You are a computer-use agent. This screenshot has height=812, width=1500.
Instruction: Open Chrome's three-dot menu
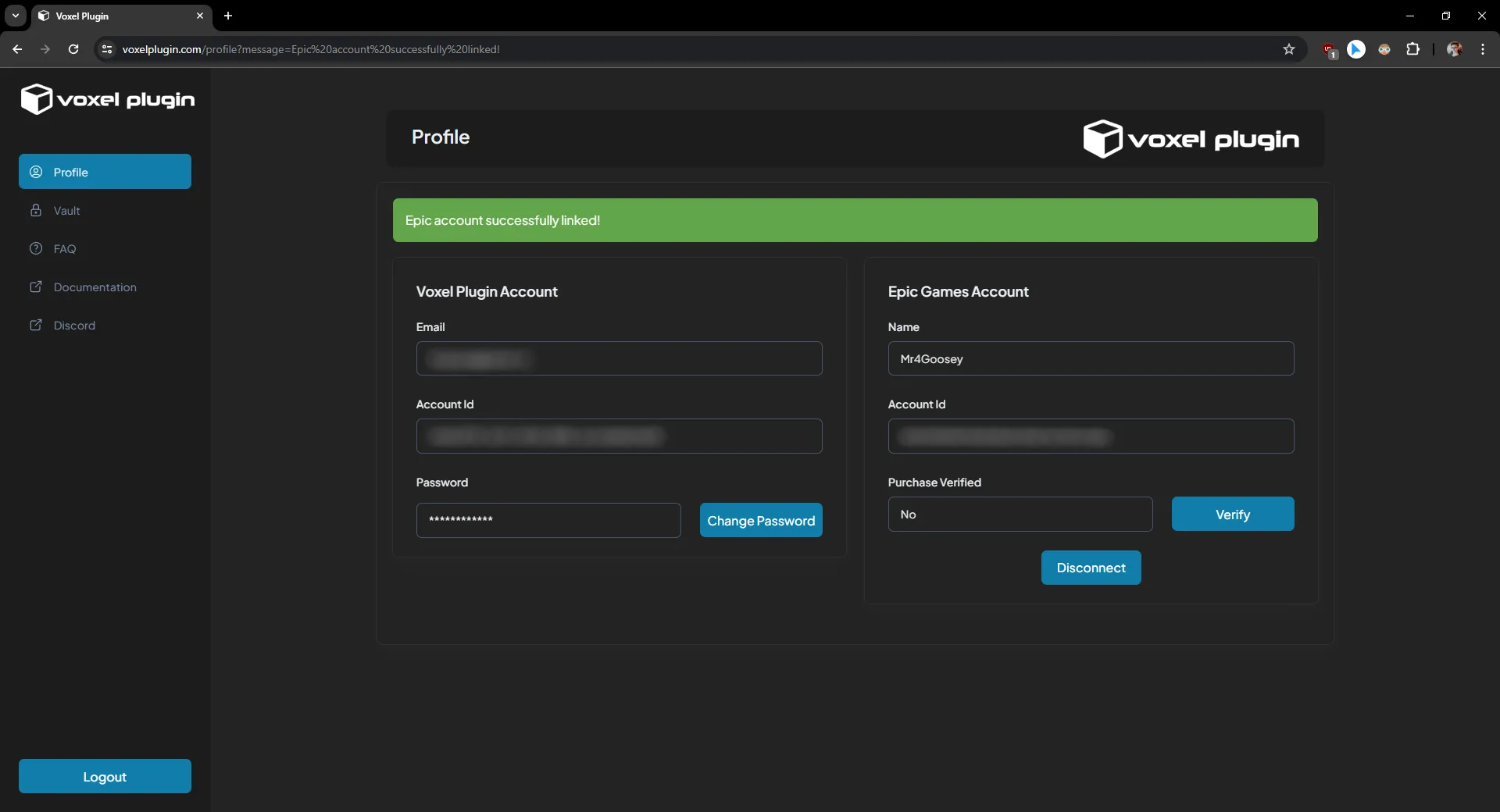click(1484, 49)
